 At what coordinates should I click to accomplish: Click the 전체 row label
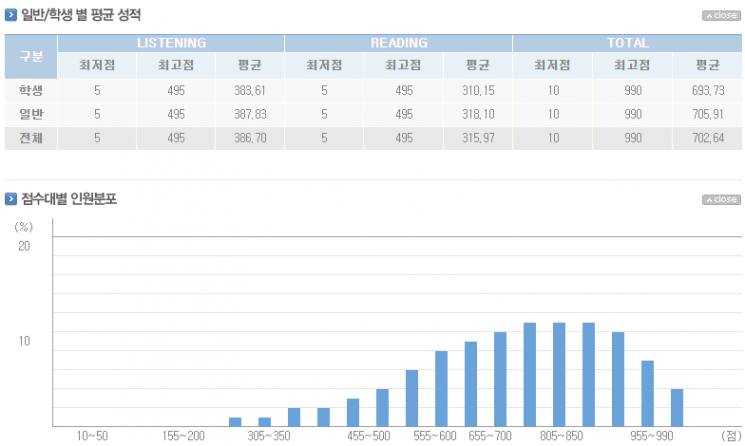[31, 138]
